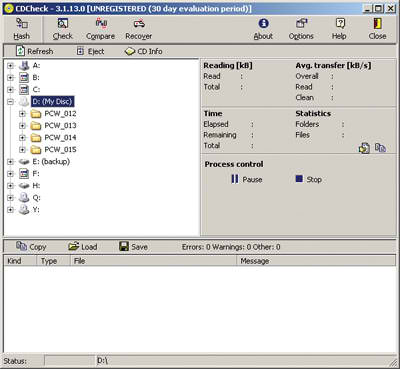This screenshot has height=369, width=400.
Task: Select D: (My Disc) in tree
Action: [52, 101]
